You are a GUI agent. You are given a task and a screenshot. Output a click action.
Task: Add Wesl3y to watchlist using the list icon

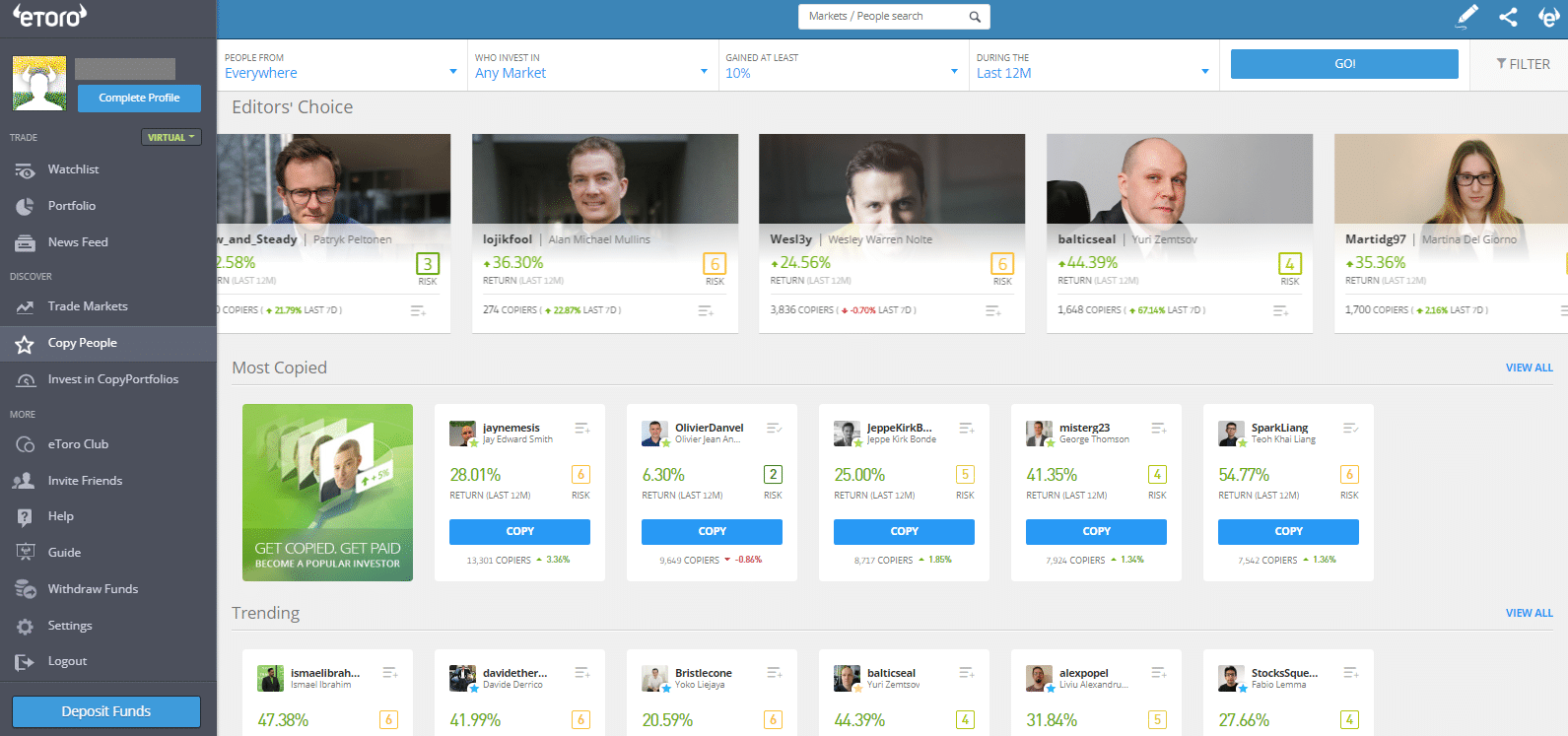click(x=993, y=310)
